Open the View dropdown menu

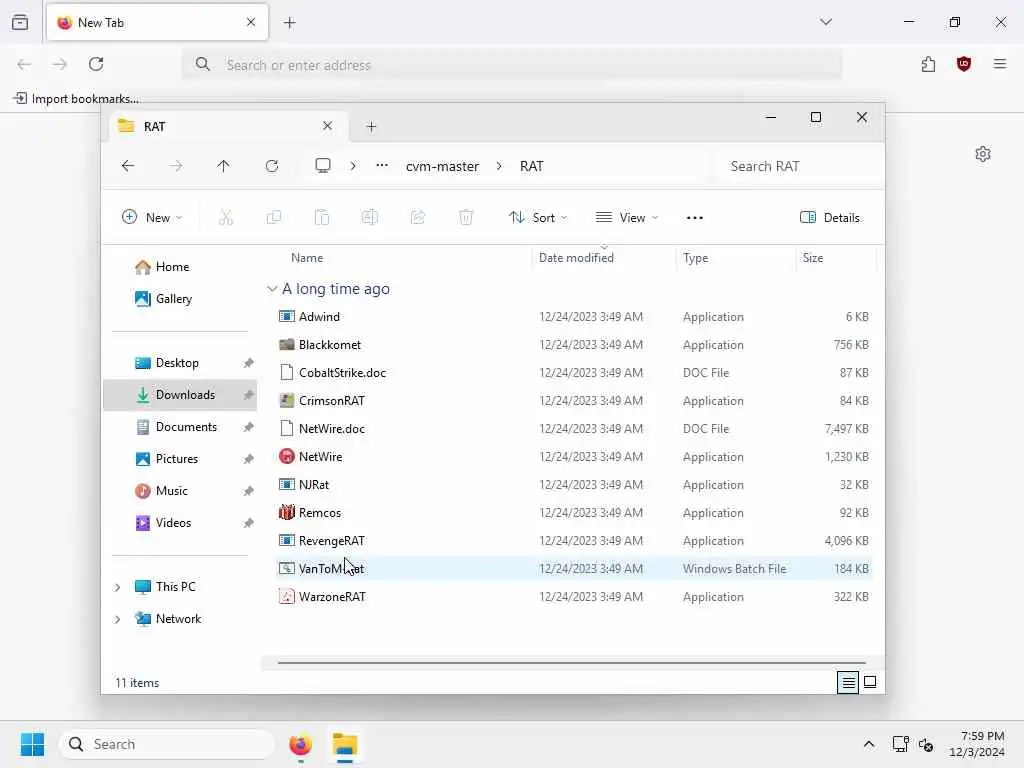click(626, 217)
